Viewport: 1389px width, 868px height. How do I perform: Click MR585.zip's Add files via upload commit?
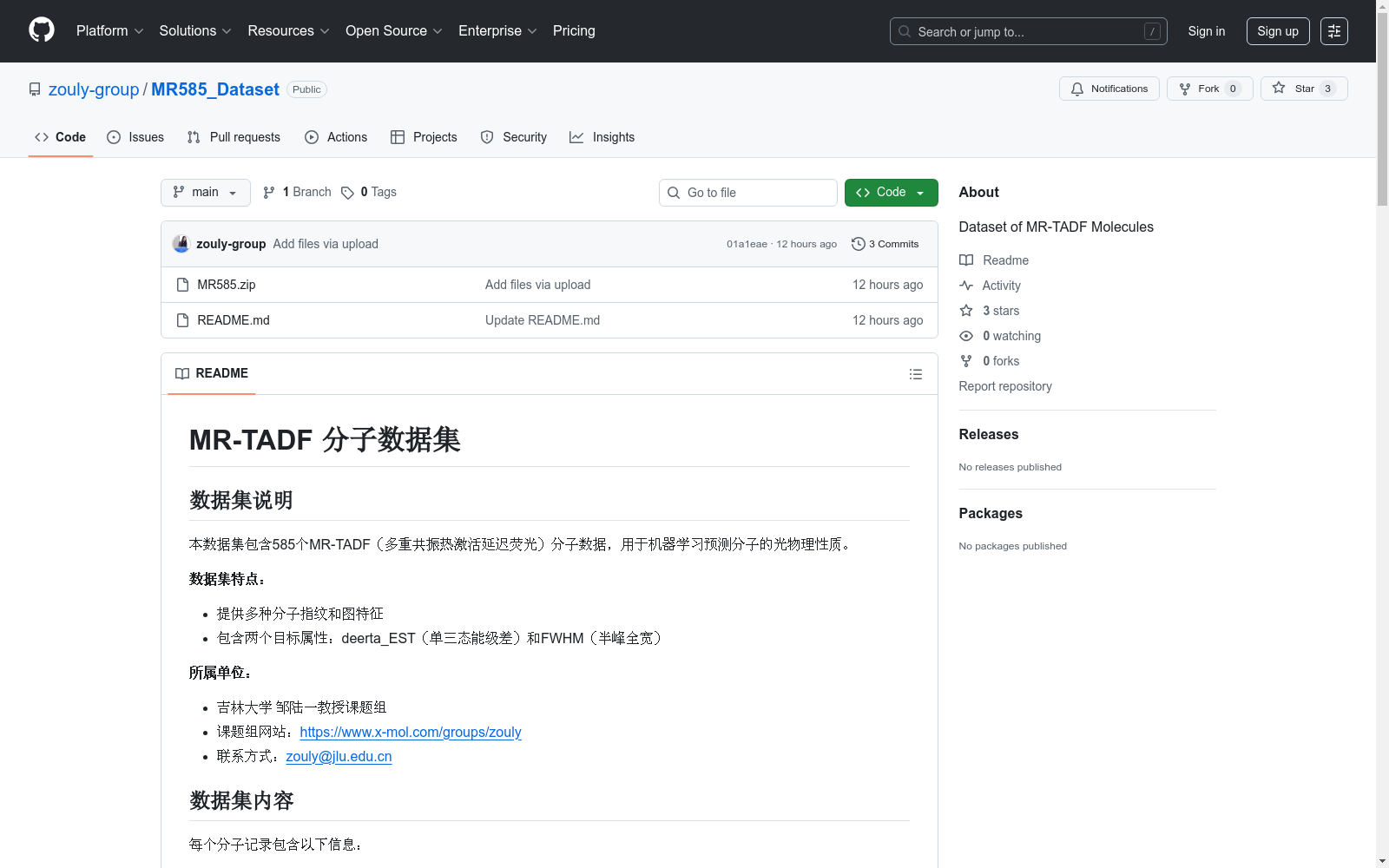point(537,285)
